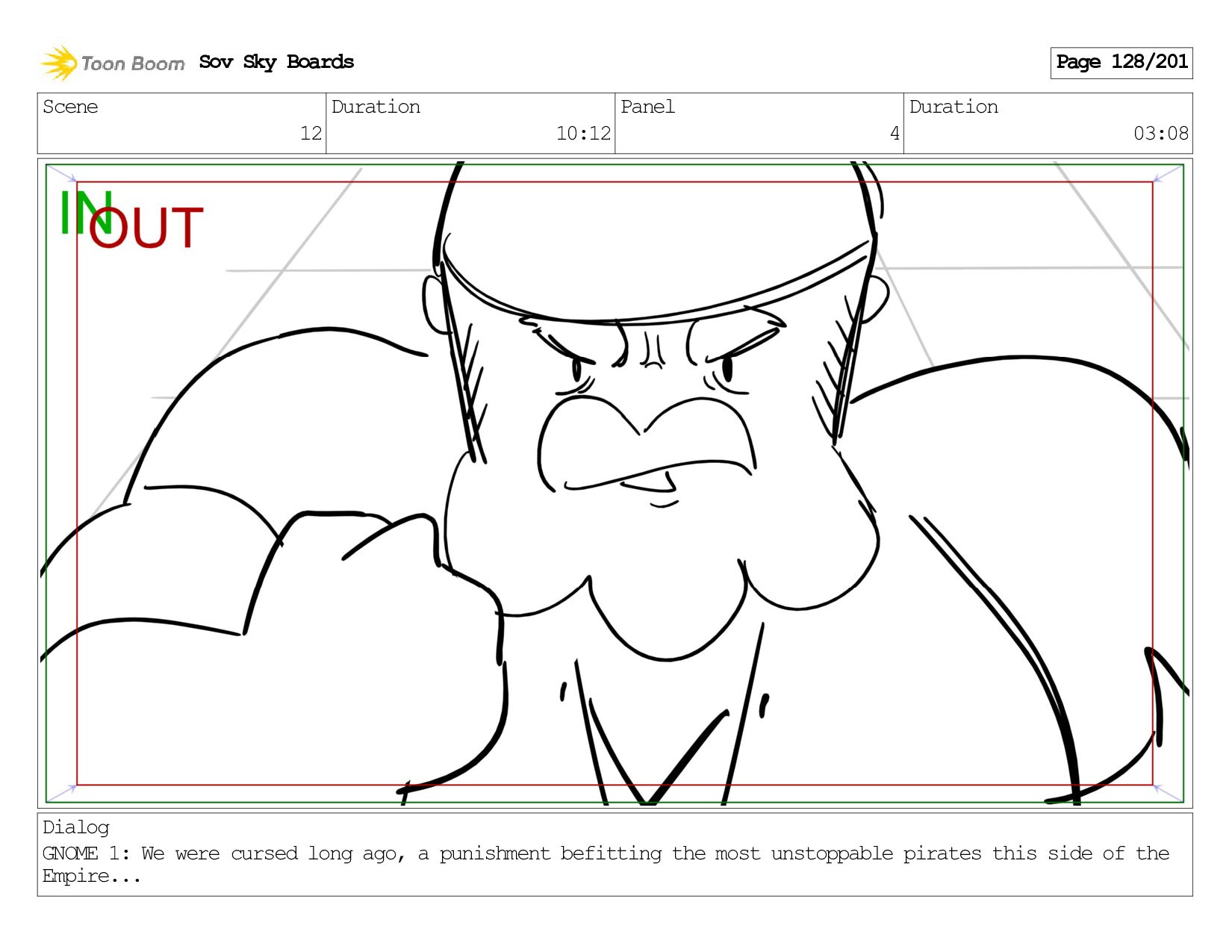Click the Toon Boom logo

click(x=112, y=63)
